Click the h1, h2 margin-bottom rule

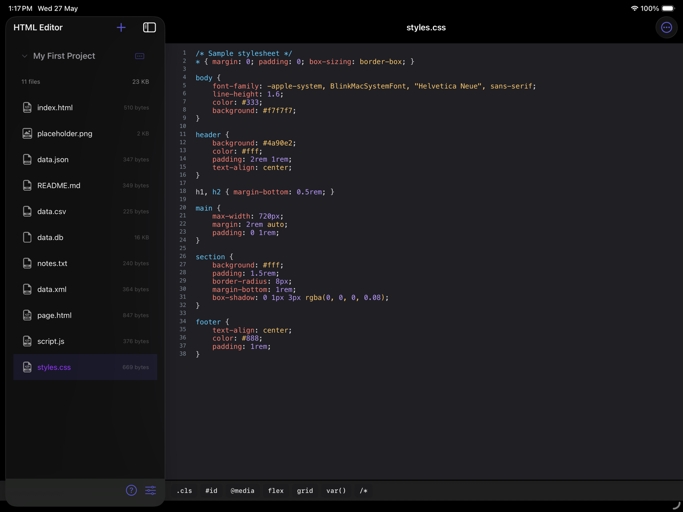[x=264, y=192]
